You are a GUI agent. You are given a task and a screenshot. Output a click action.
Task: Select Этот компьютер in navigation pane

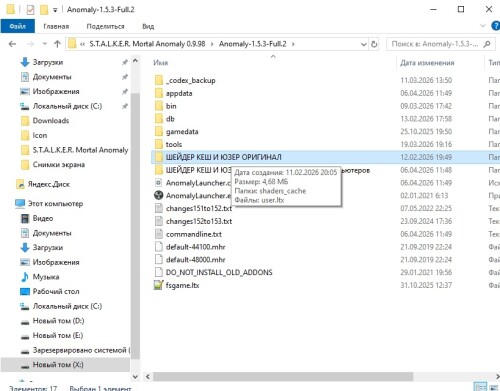[55, 203]
